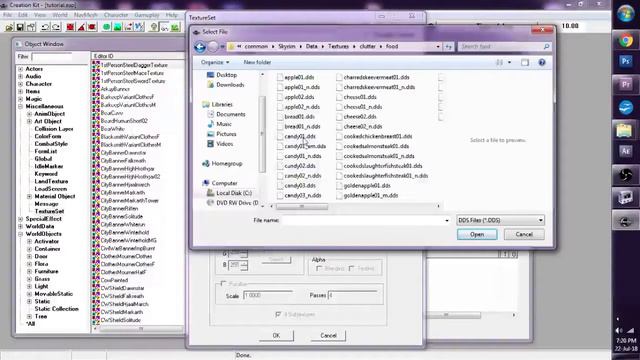Expand the Audio tree node
The width and height of the screenshot is (640, 360).
tap(20, 76)
